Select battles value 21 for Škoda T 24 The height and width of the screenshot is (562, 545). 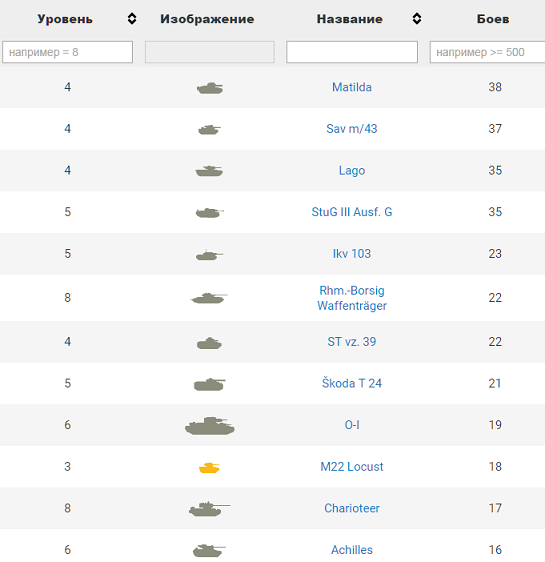point(495,383)
